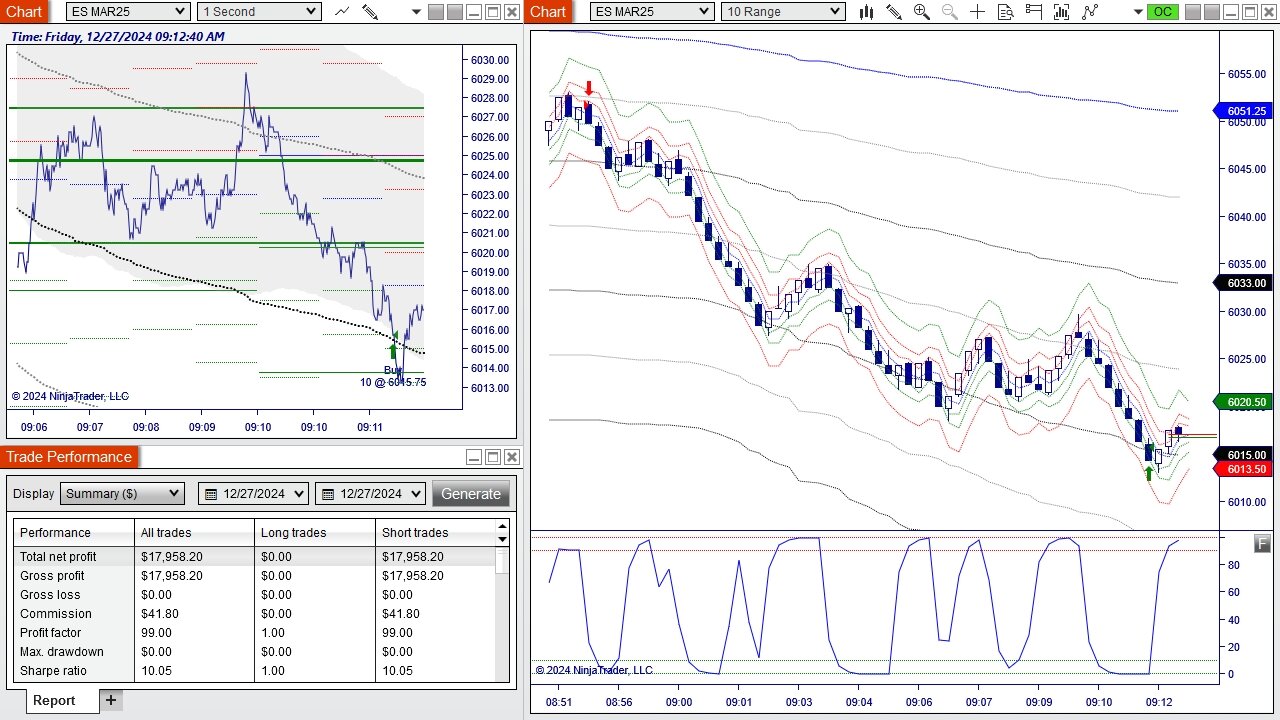The height and width of the screenshot is (720, 1280).
Task: Click 6051.25 blue price marker
Action: (x=1241, y=112)
